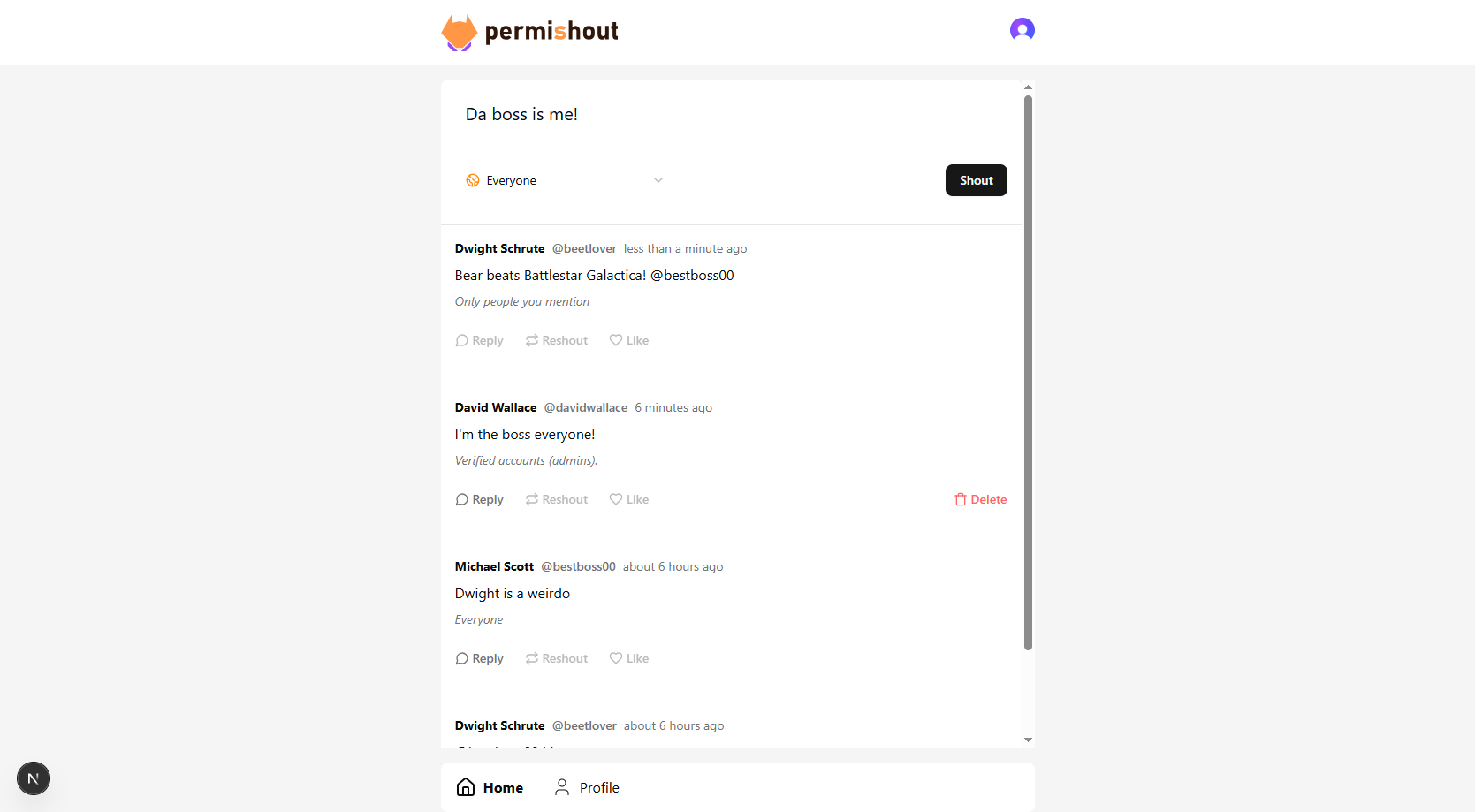Reshout David Wallace's shout
This screenshot has width=1475, height=812.
[x=557, y=499]
